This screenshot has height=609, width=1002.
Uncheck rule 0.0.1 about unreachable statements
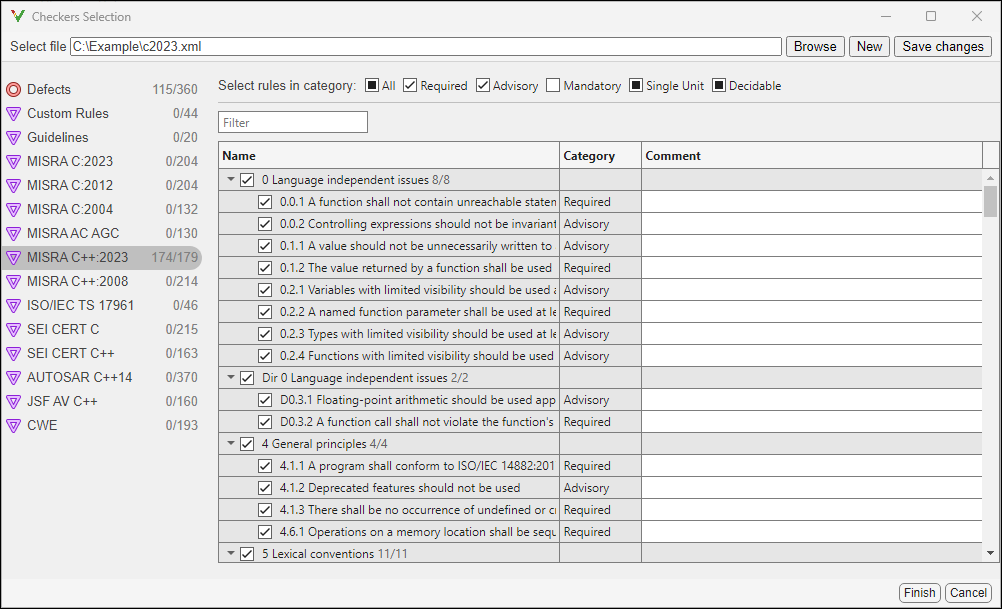point(265,201)
